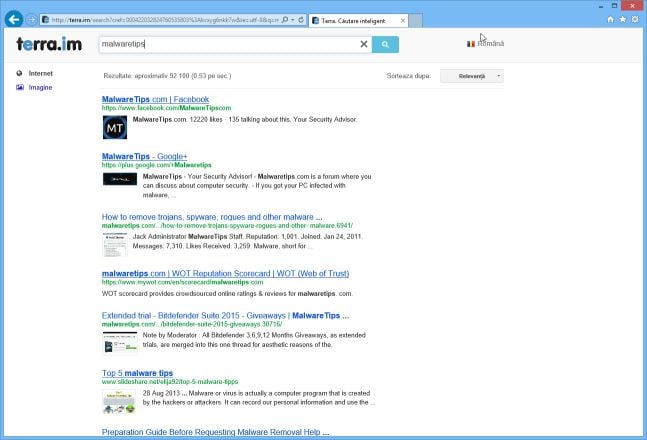Open Favorites star icon

pos(623,19)
